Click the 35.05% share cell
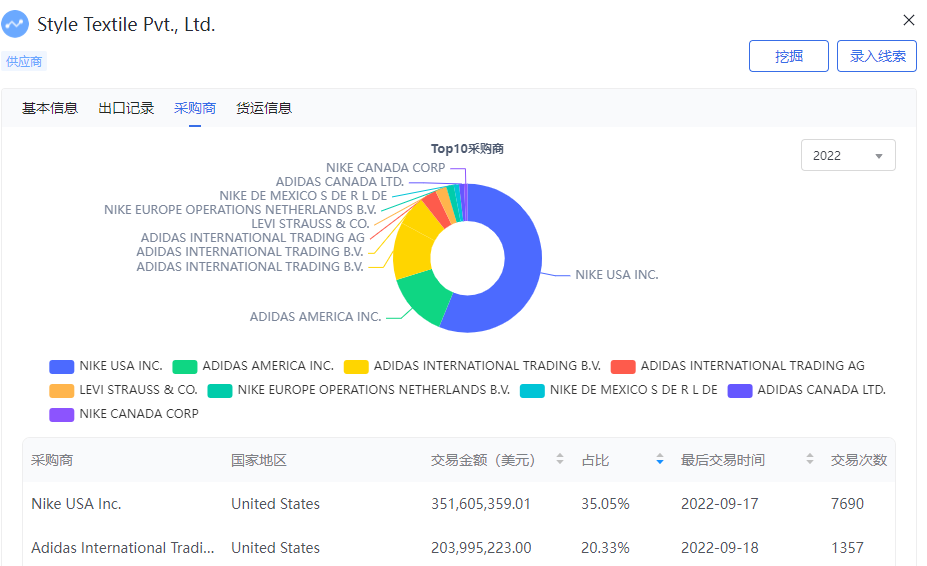927x566 pixels. (x=605, y=504)
